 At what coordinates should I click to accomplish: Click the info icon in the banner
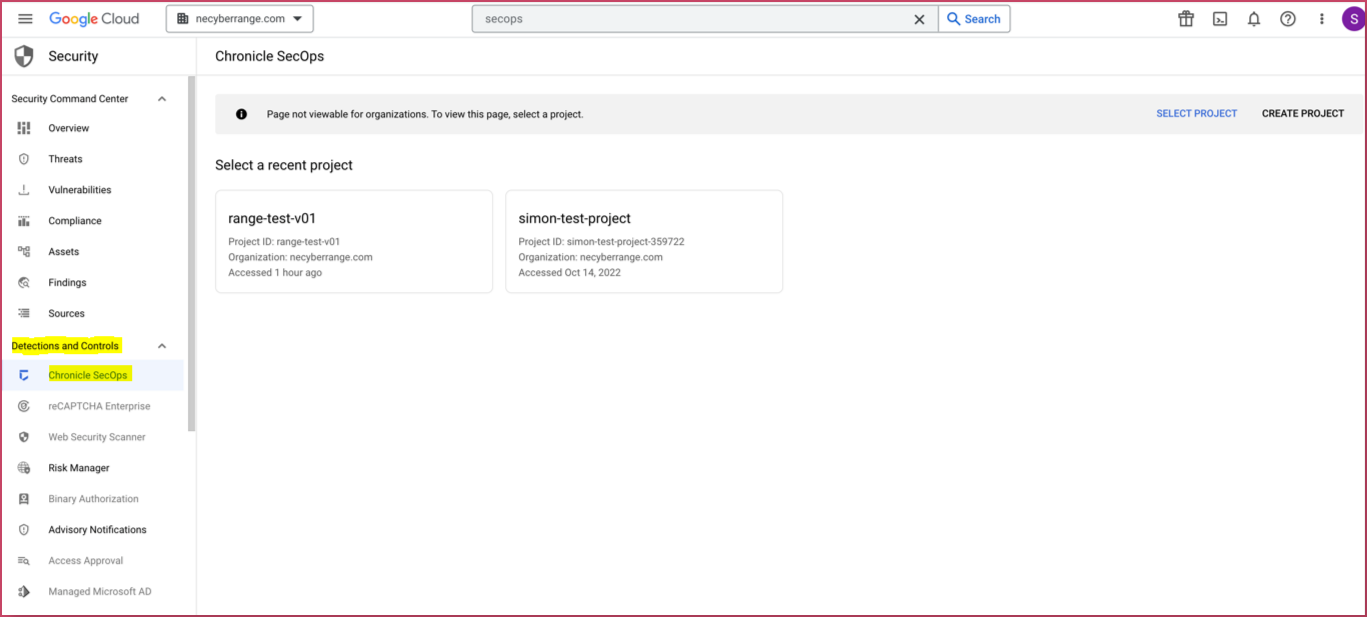[x=241, y=114]
